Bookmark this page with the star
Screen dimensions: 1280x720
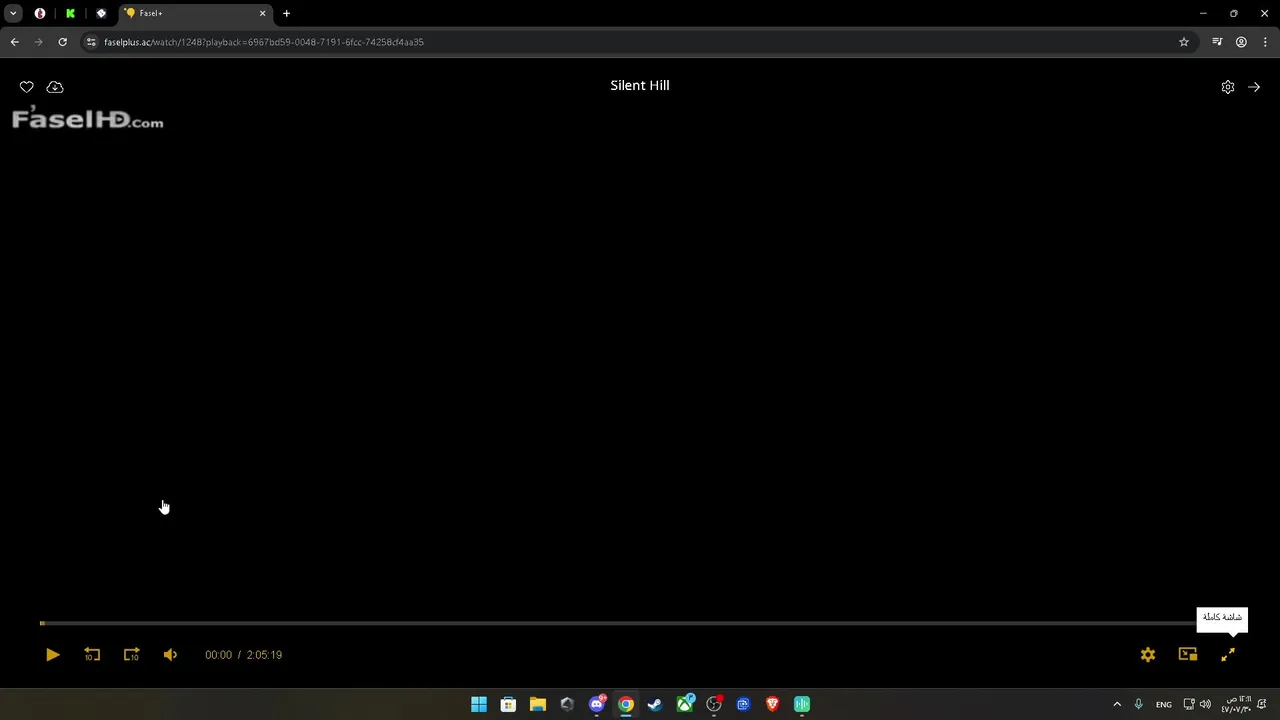pos(1184,42)
